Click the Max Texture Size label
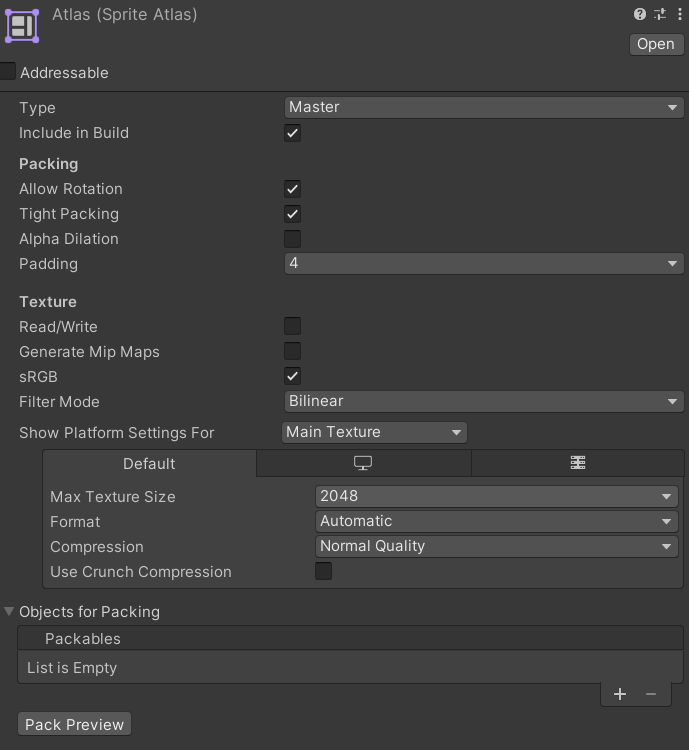Viewport: 689px width, 750px height. [x=113, y=497]
